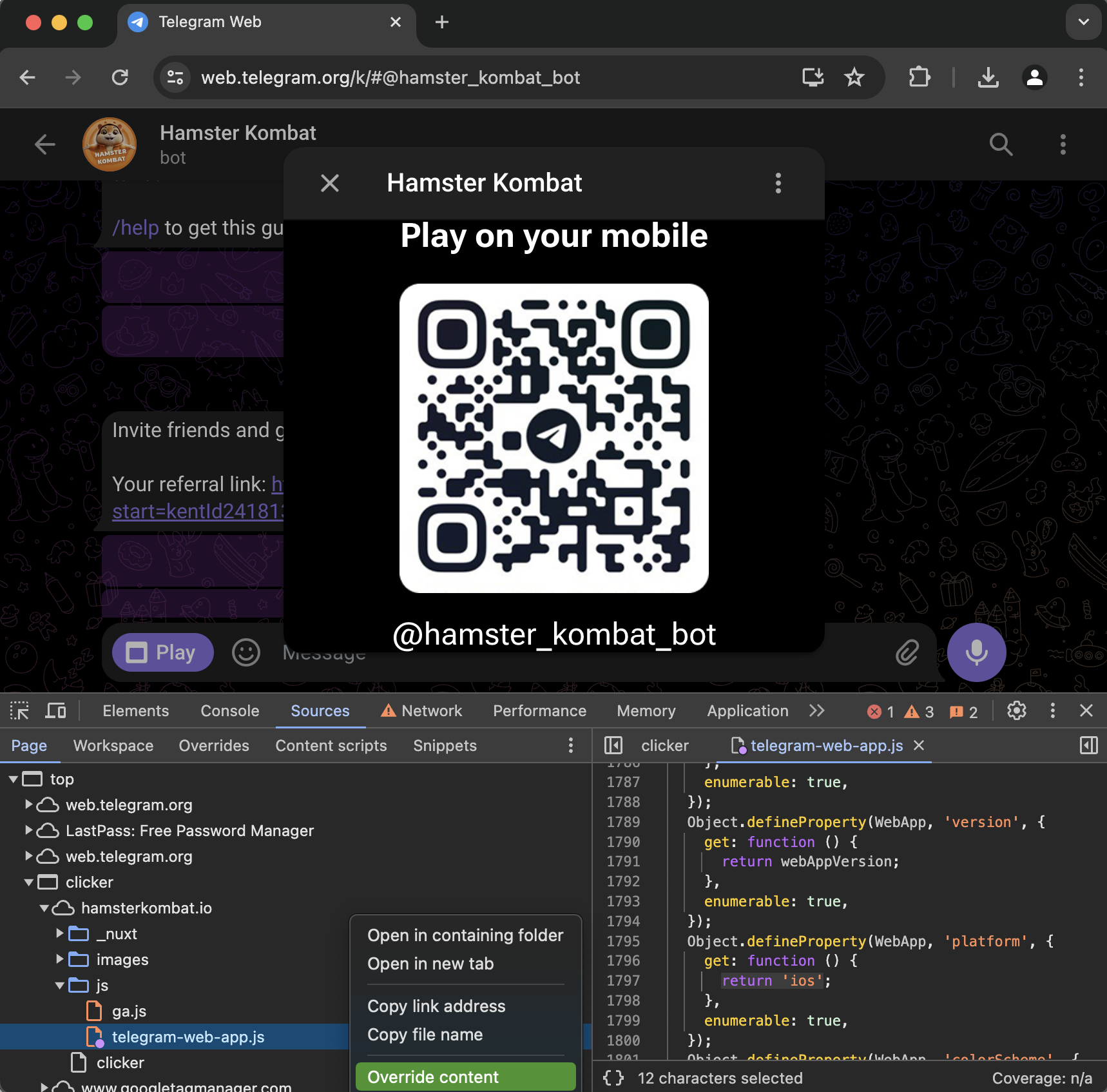Open a new browser tab
The width and height of the screenshot is (1107, 1092).
pos(442,23)
